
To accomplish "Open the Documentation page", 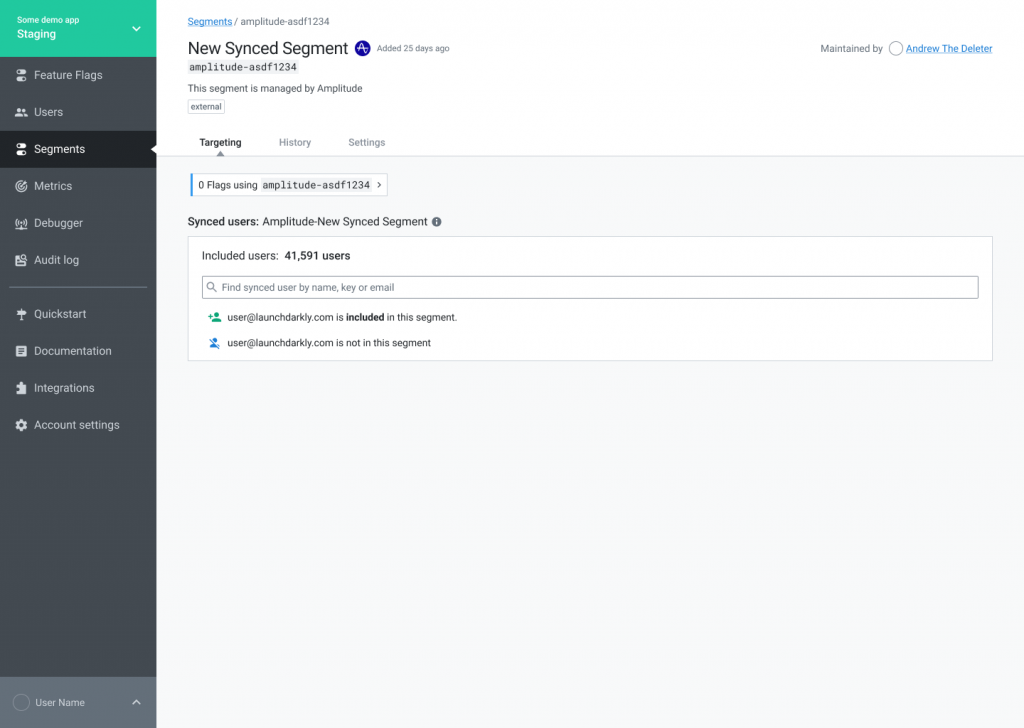I will pyautogui.click(x=72, y=350).
